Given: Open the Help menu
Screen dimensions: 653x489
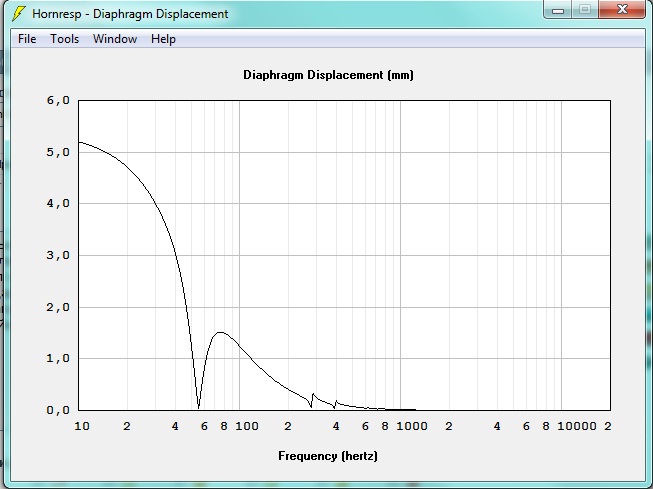Looking at the screenshot, I should (163, 39).
